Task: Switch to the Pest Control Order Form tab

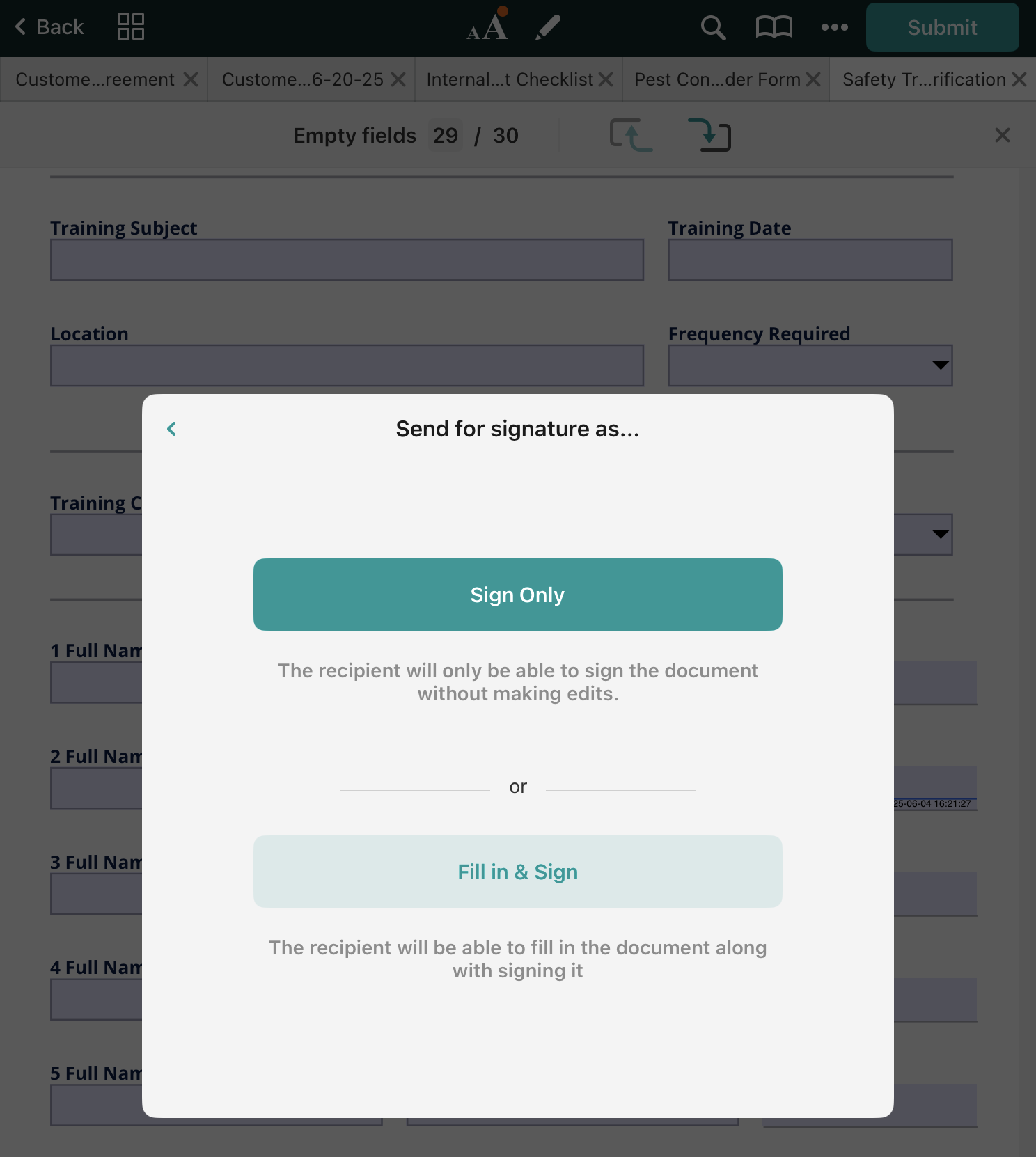Action: click(717, 79)
